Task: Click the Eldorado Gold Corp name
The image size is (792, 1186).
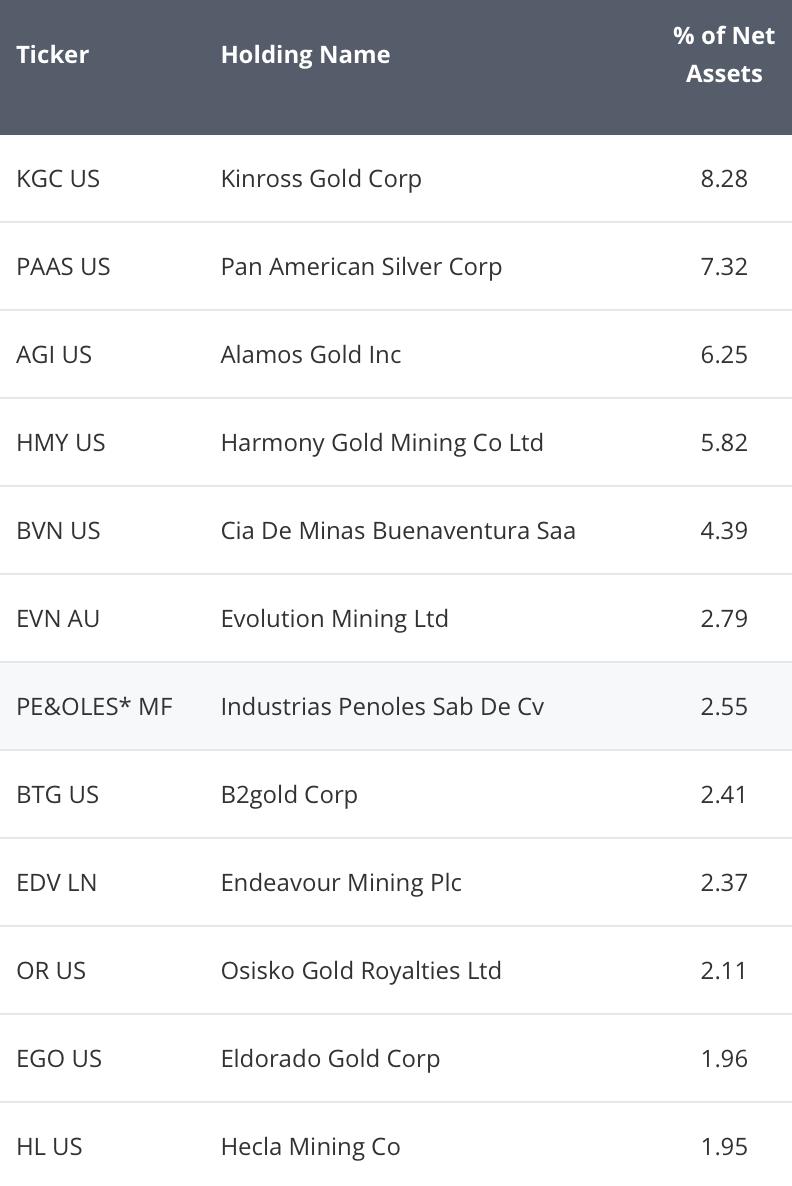Action: (x=330, y=1059)
